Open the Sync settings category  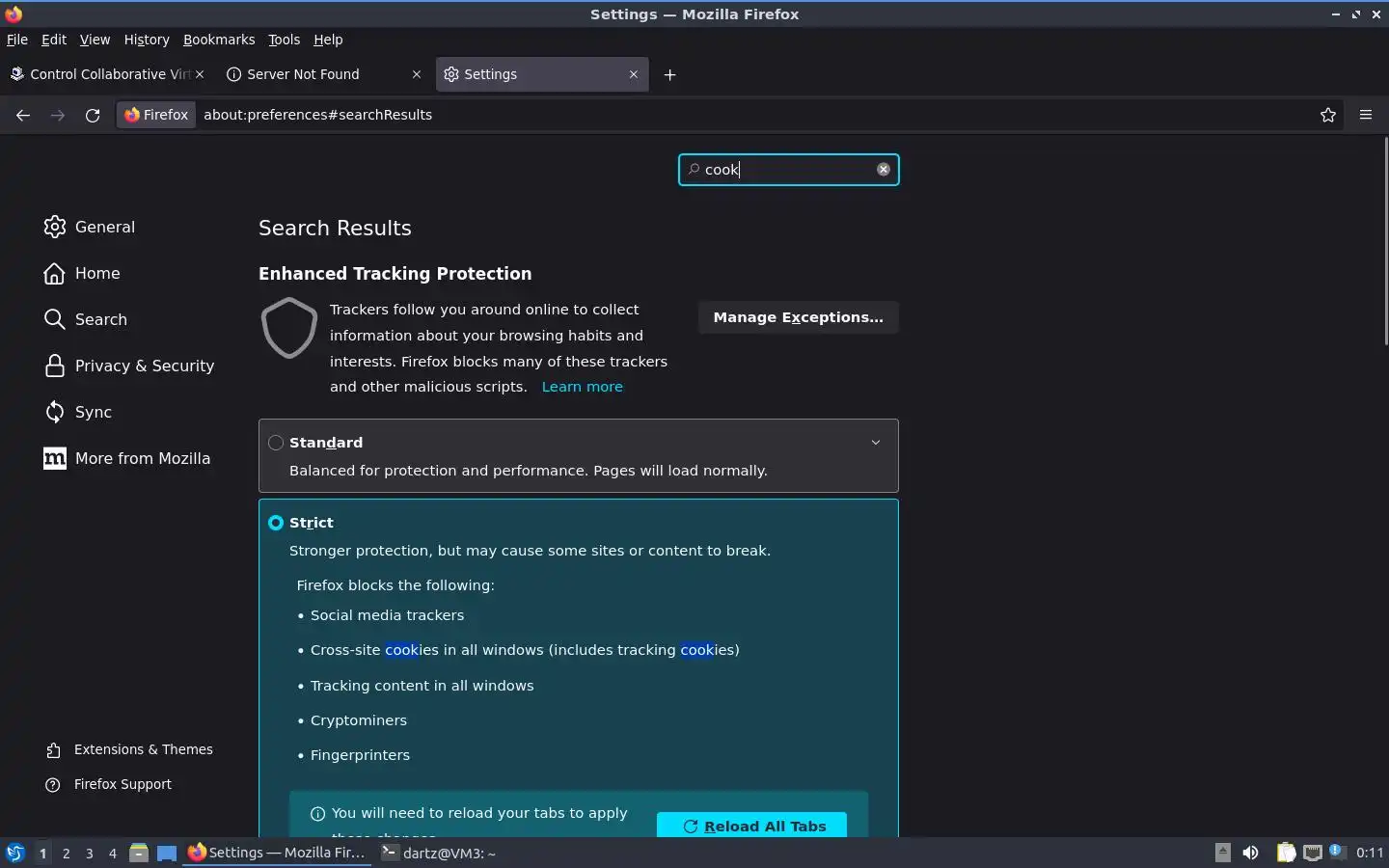[x=78, y=412]
